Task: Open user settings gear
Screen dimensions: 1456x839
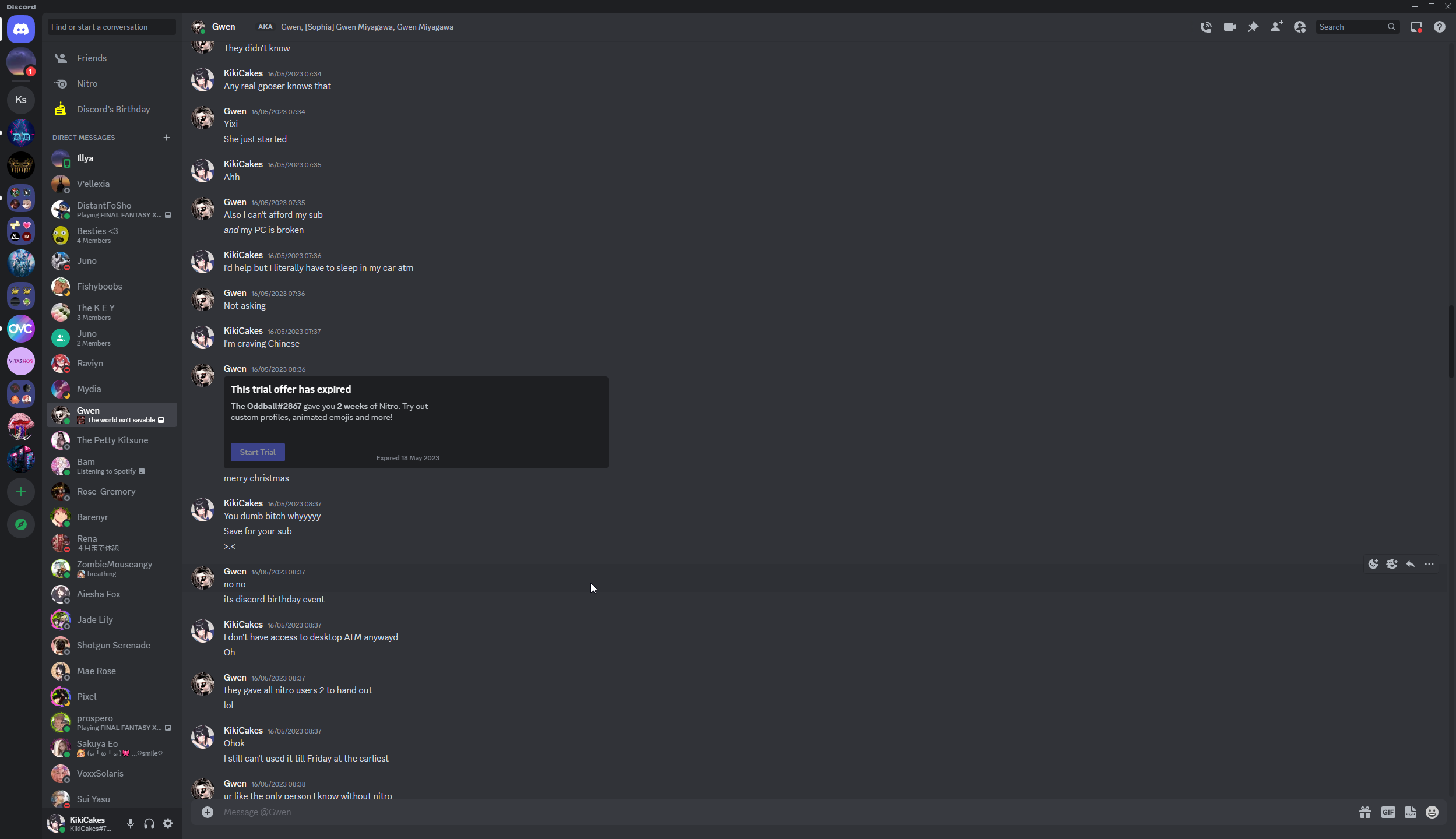Action: coord(168,823)
